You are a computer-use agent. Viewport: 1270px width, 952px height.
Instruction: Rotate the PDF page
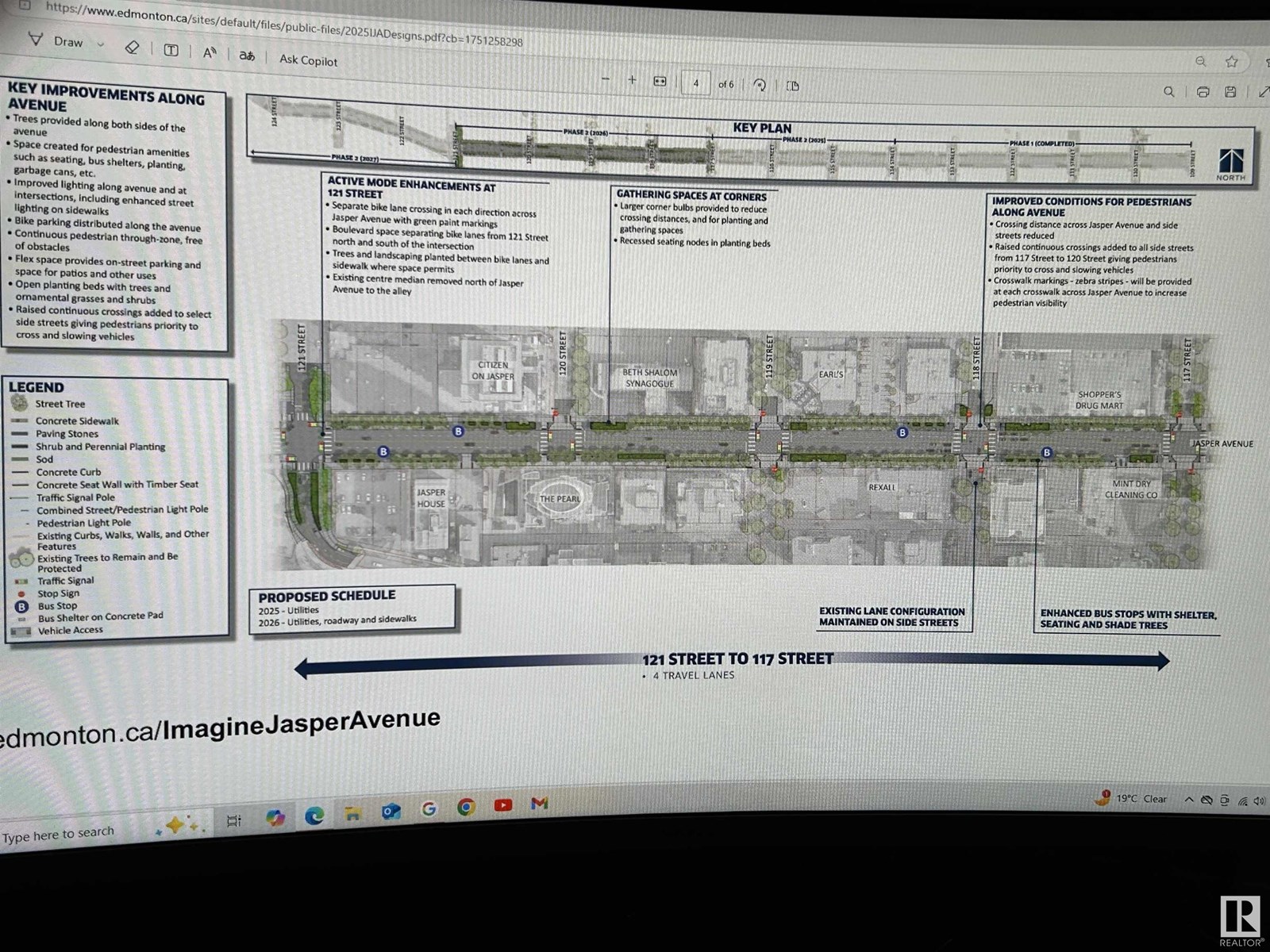tap(760, 85)
